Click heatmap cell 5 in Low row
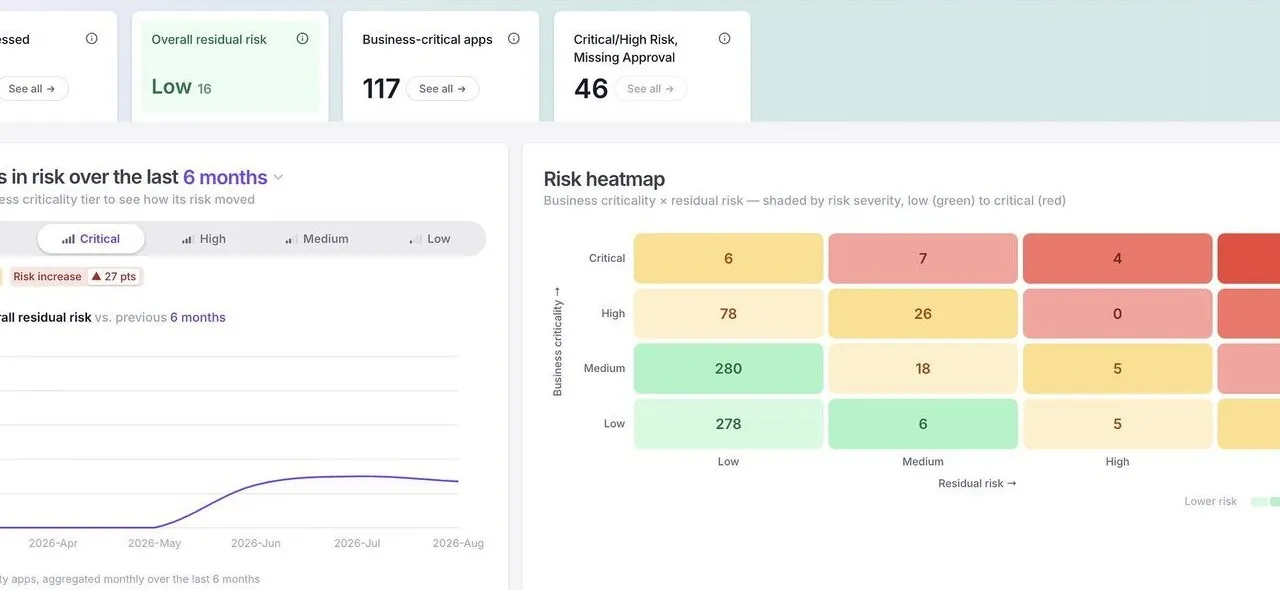Viewport: 1280px width, 590px height. pyautogui.click(x=1117, y=423)
